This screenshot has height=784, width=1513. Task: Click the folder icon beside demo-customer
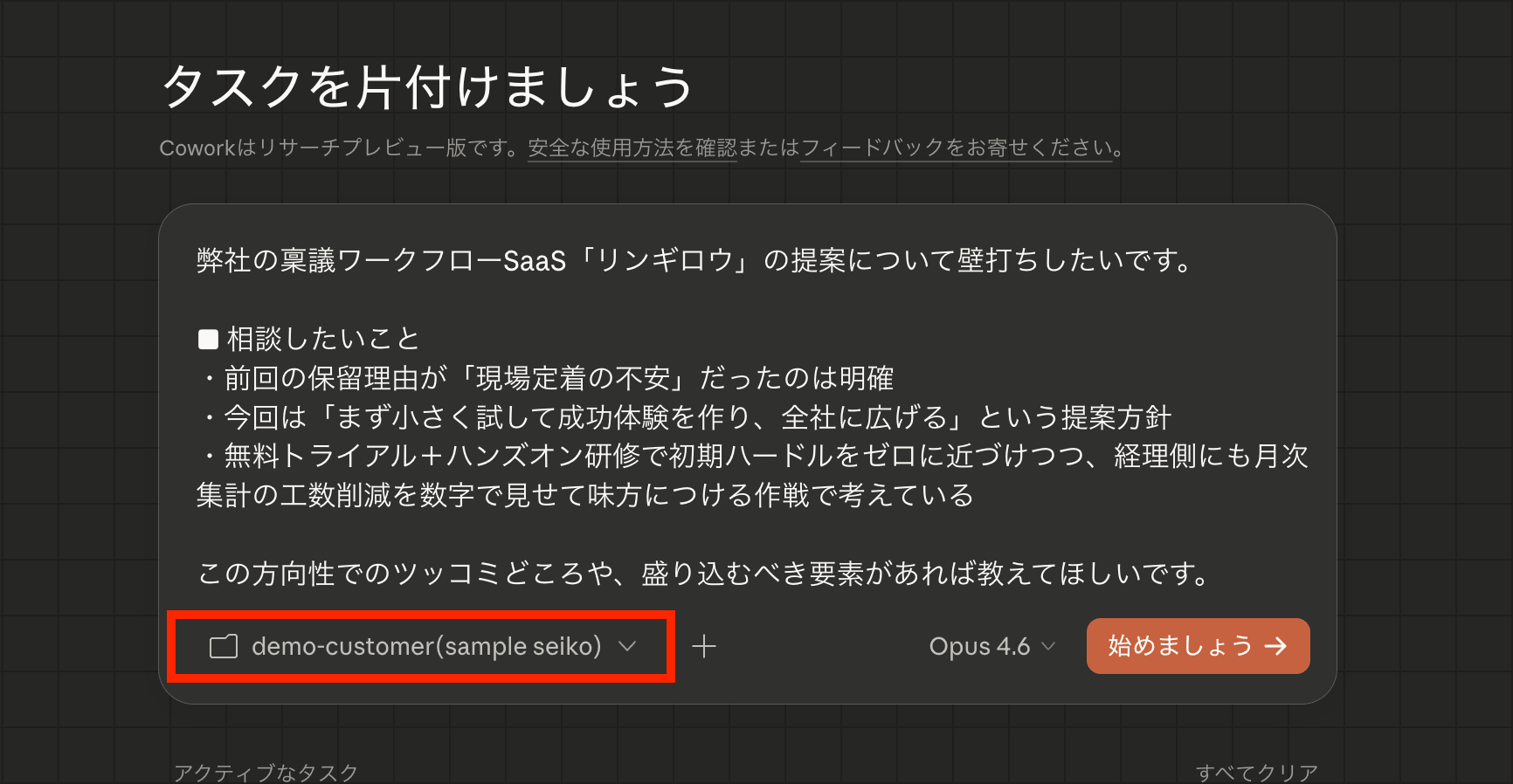pyautogui.click(x=225, y=646)
